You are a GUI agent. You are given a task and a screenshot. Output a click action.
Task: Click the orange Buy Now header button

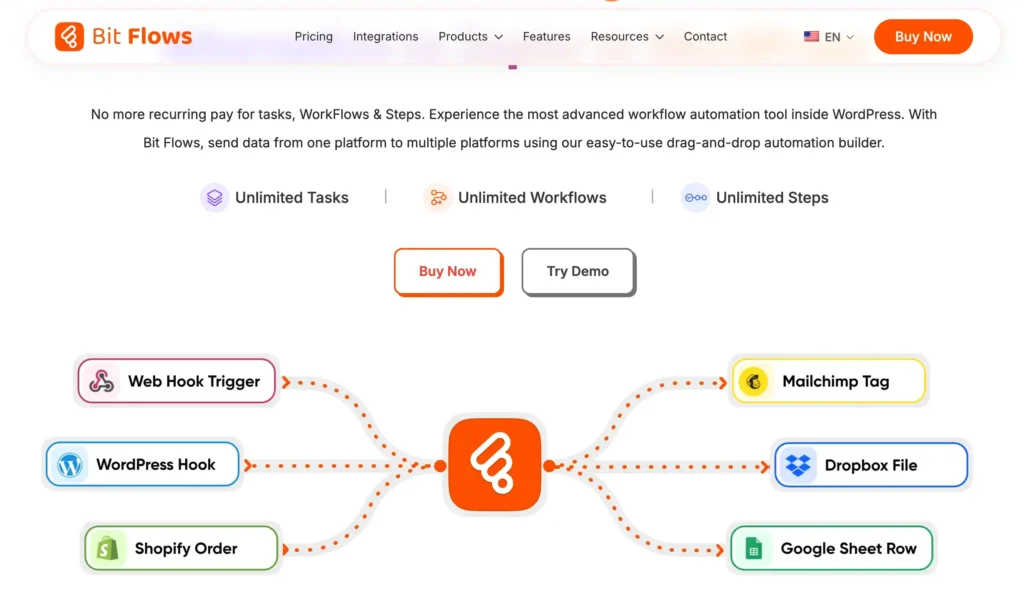click(x=923, y=37)
